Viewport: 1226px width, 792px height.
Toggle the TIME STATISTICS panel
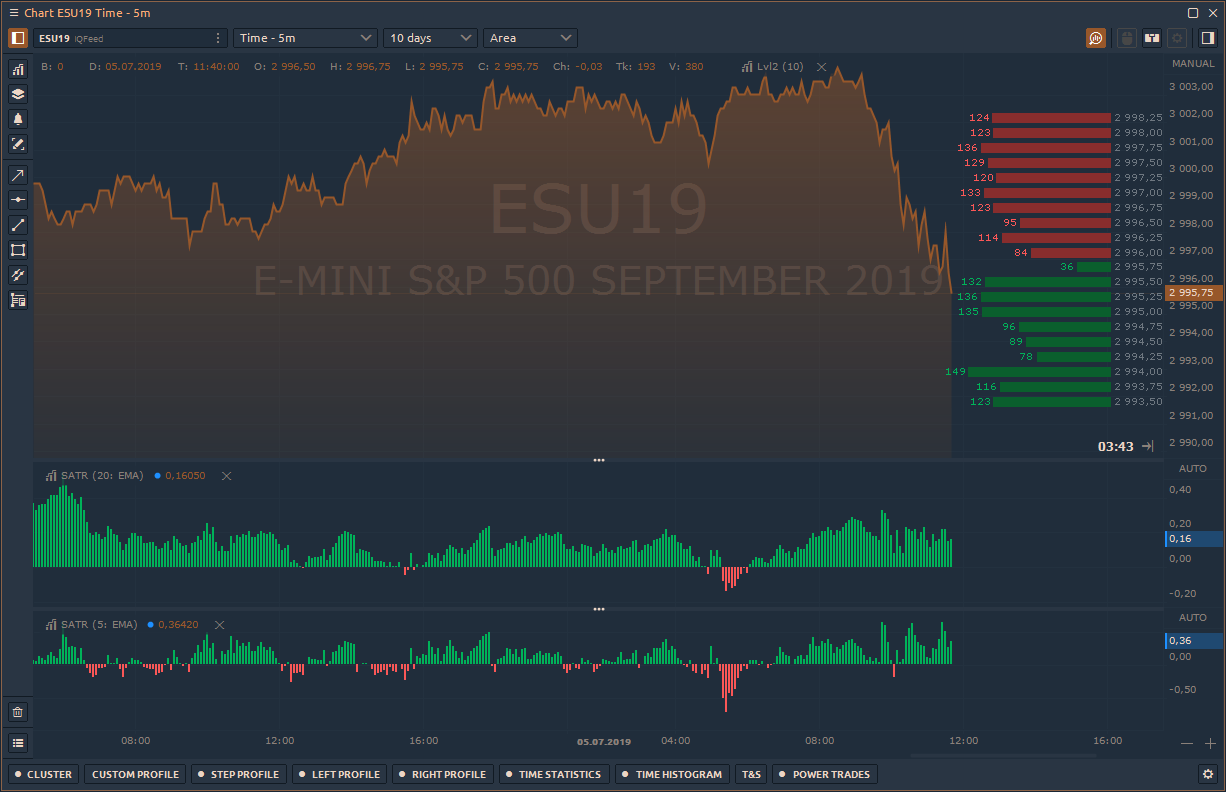[554, 774]
